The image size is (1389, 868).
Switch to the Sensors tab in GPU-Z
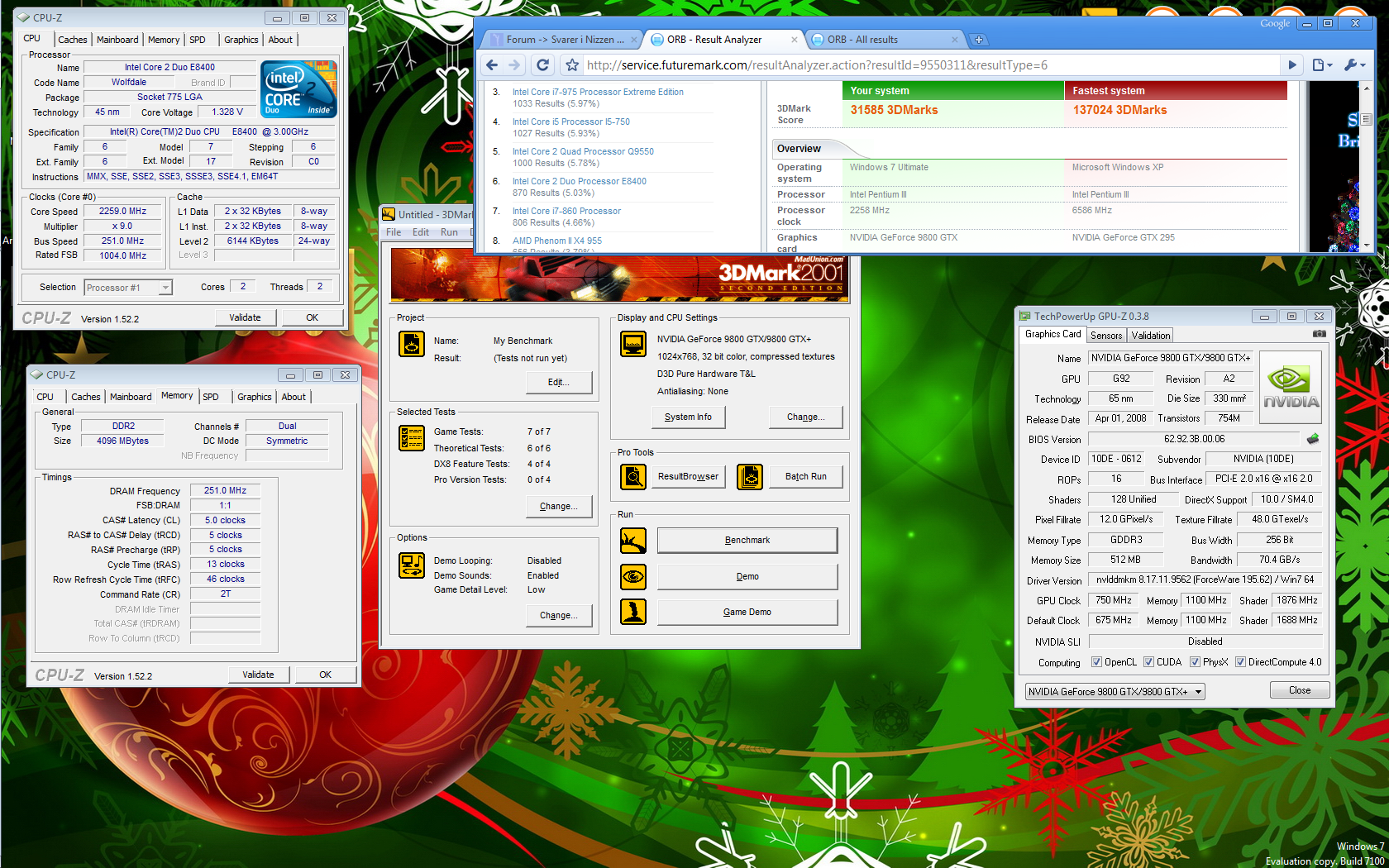[1106, 336]
